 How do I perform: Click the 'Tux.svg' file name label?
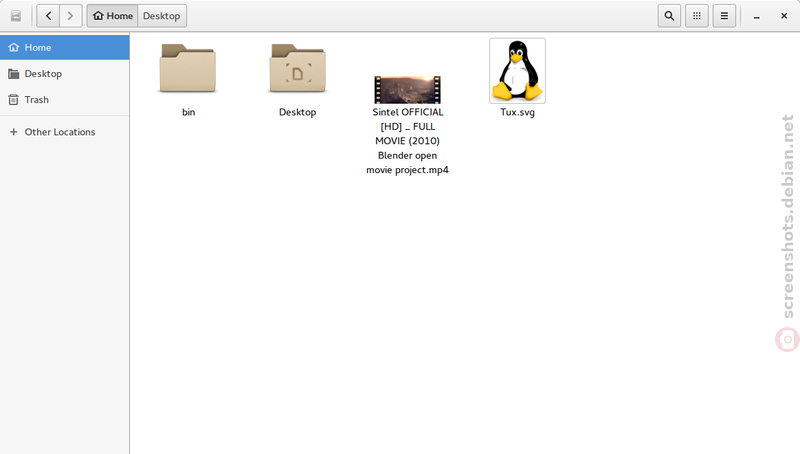click(517, 112)
